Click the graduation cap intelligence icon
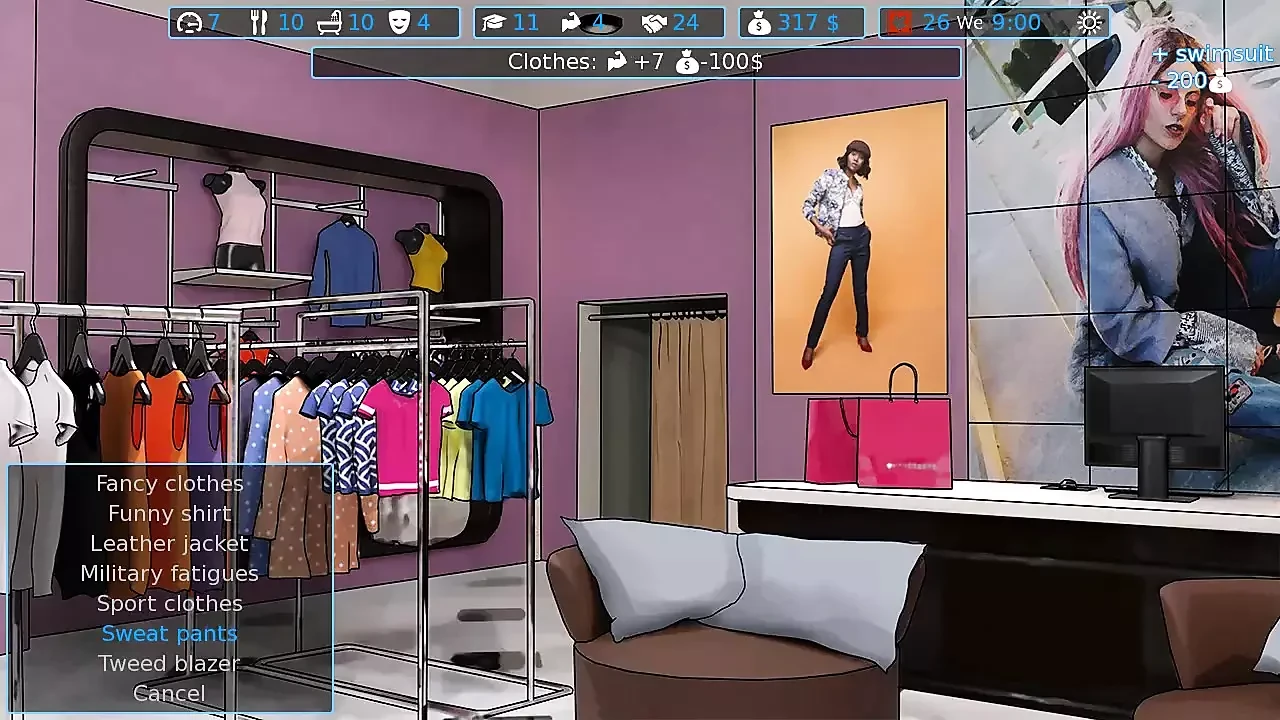This screenshot has height=720, width=1280. click(493, 22)
